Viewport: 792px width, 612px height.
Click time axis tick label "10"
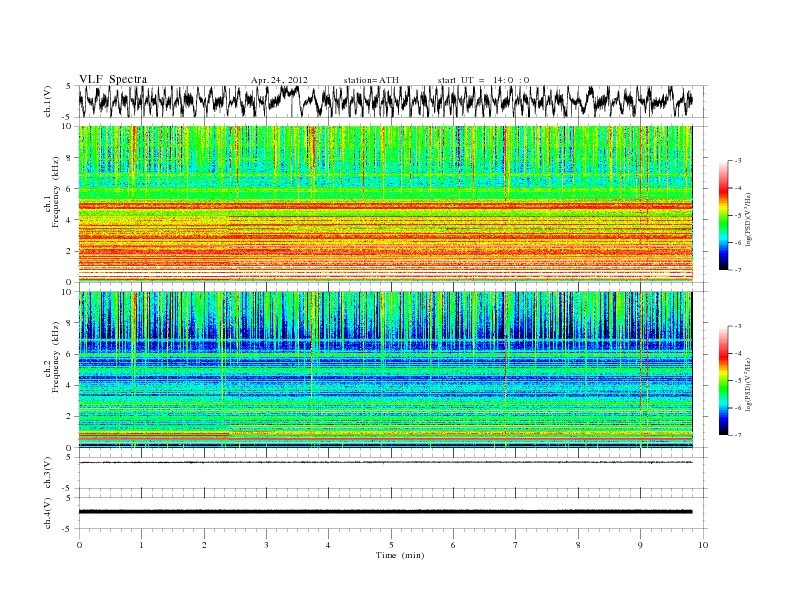pos(703,545)
